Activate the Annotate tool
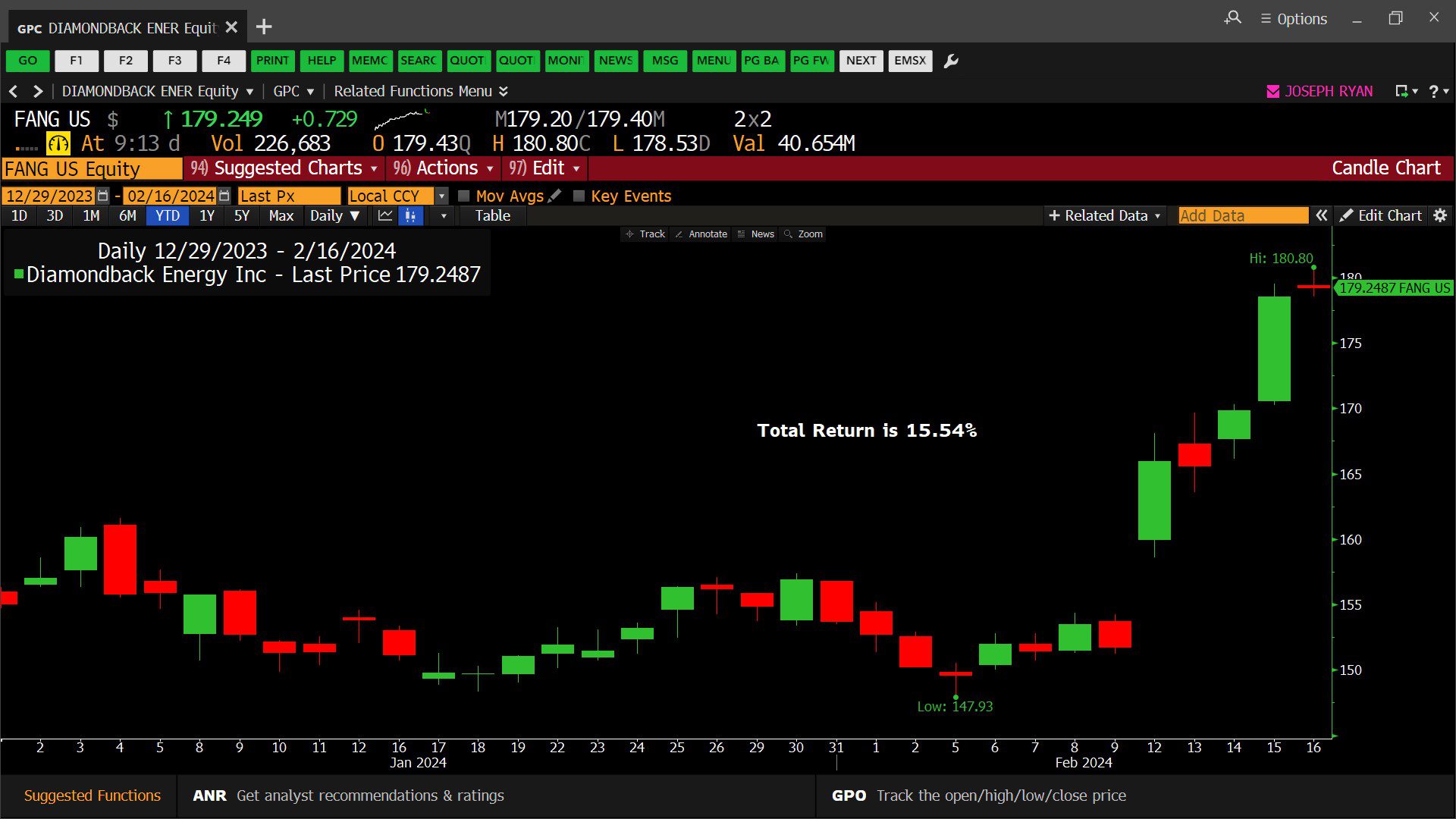 pos(701,234)
